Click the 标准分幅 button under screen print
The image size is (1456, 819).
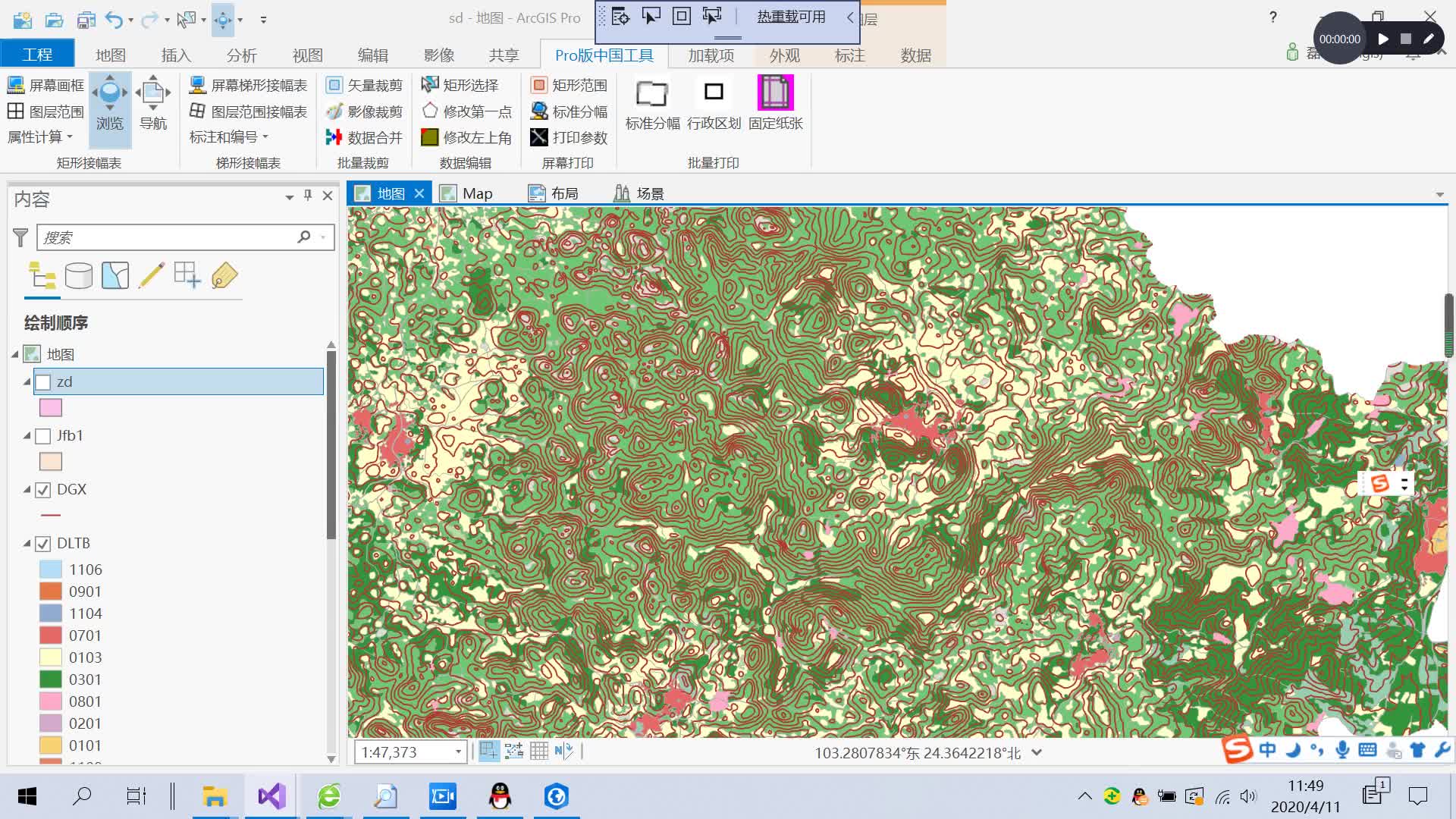[x=569, y=111]
